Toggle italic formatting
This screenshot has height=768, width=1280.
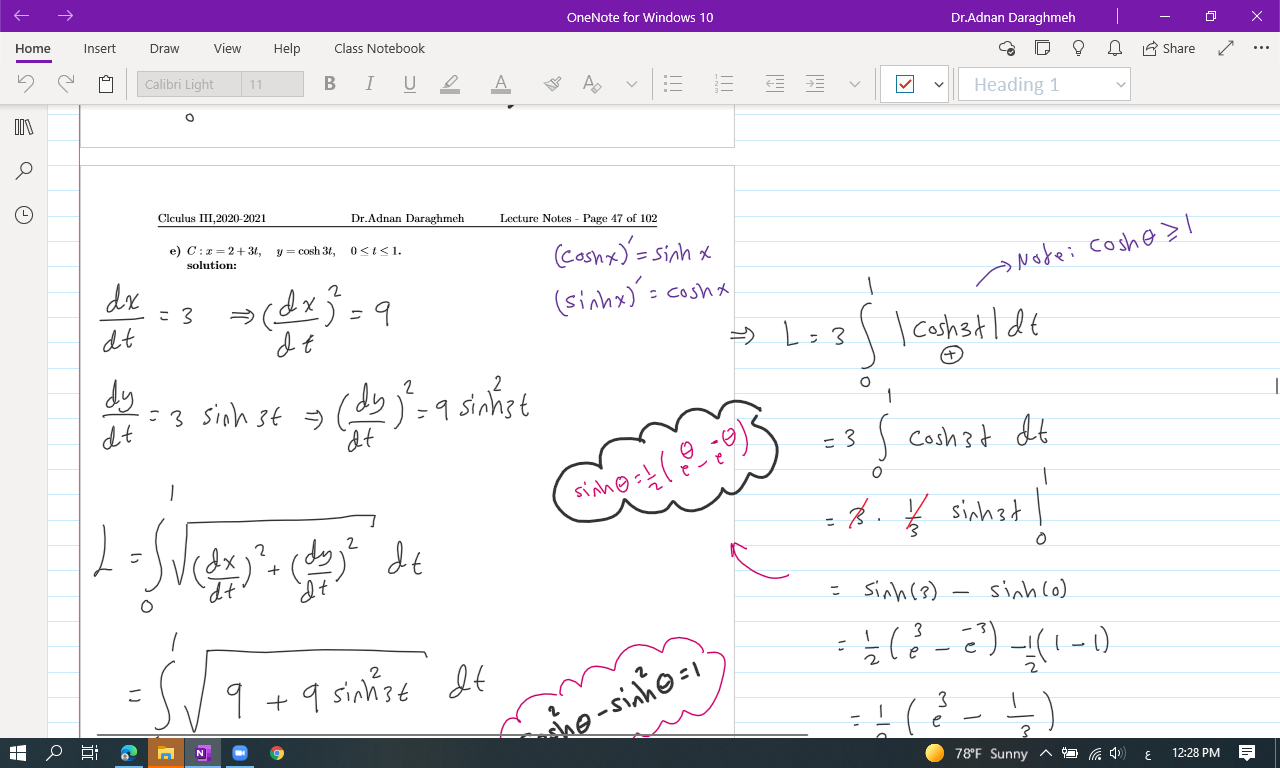coord(369,84)
